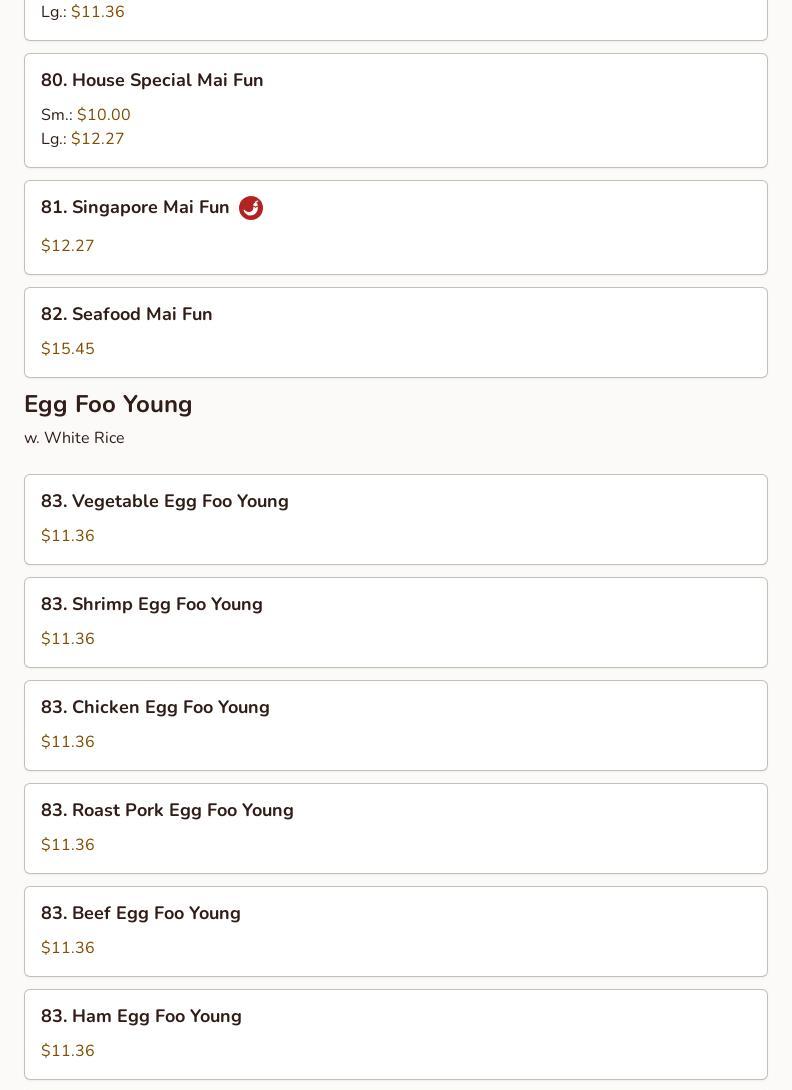Click the spicy chili pepper icon
The width and height of the screenshot is (792, 1090).
[x=251, y=208]
